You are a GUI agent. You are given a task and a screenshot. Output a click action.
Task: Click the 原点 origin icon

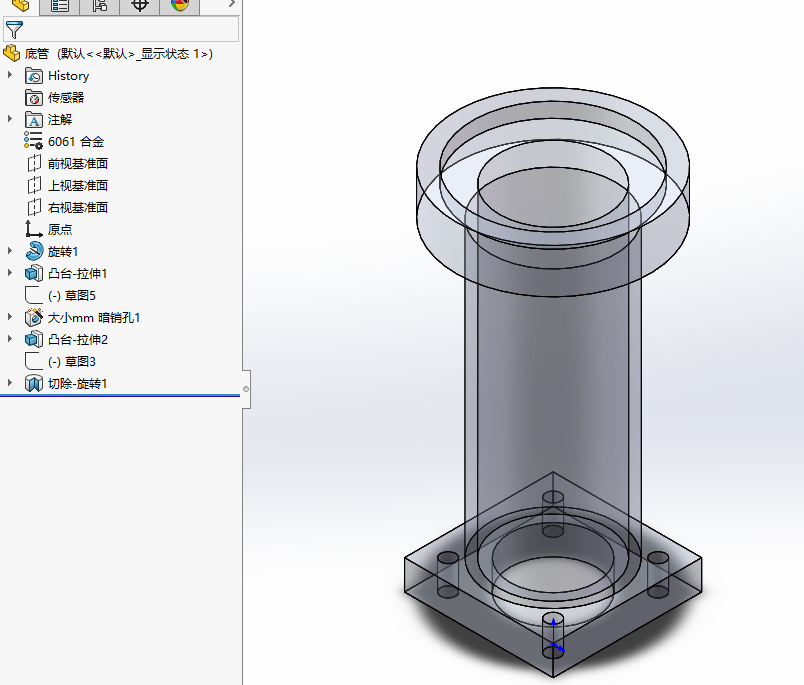point(33,229)
